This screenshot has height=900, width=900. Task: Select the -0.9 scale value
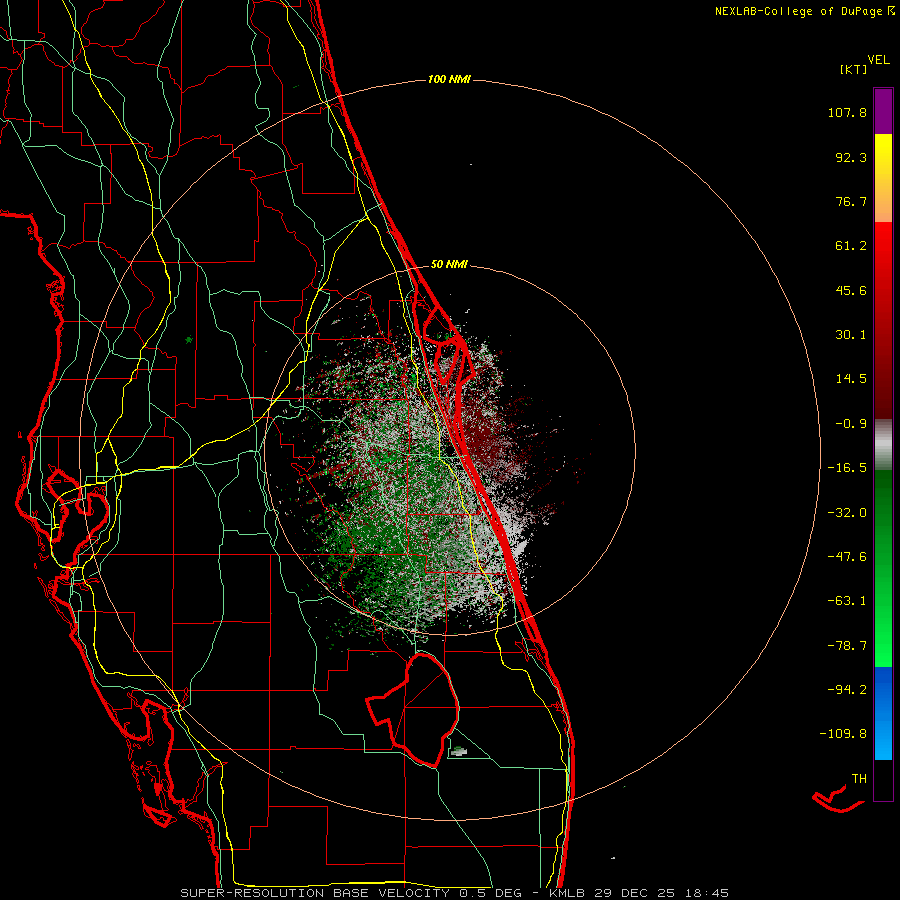pyautogui.click(x=851, y=424)
